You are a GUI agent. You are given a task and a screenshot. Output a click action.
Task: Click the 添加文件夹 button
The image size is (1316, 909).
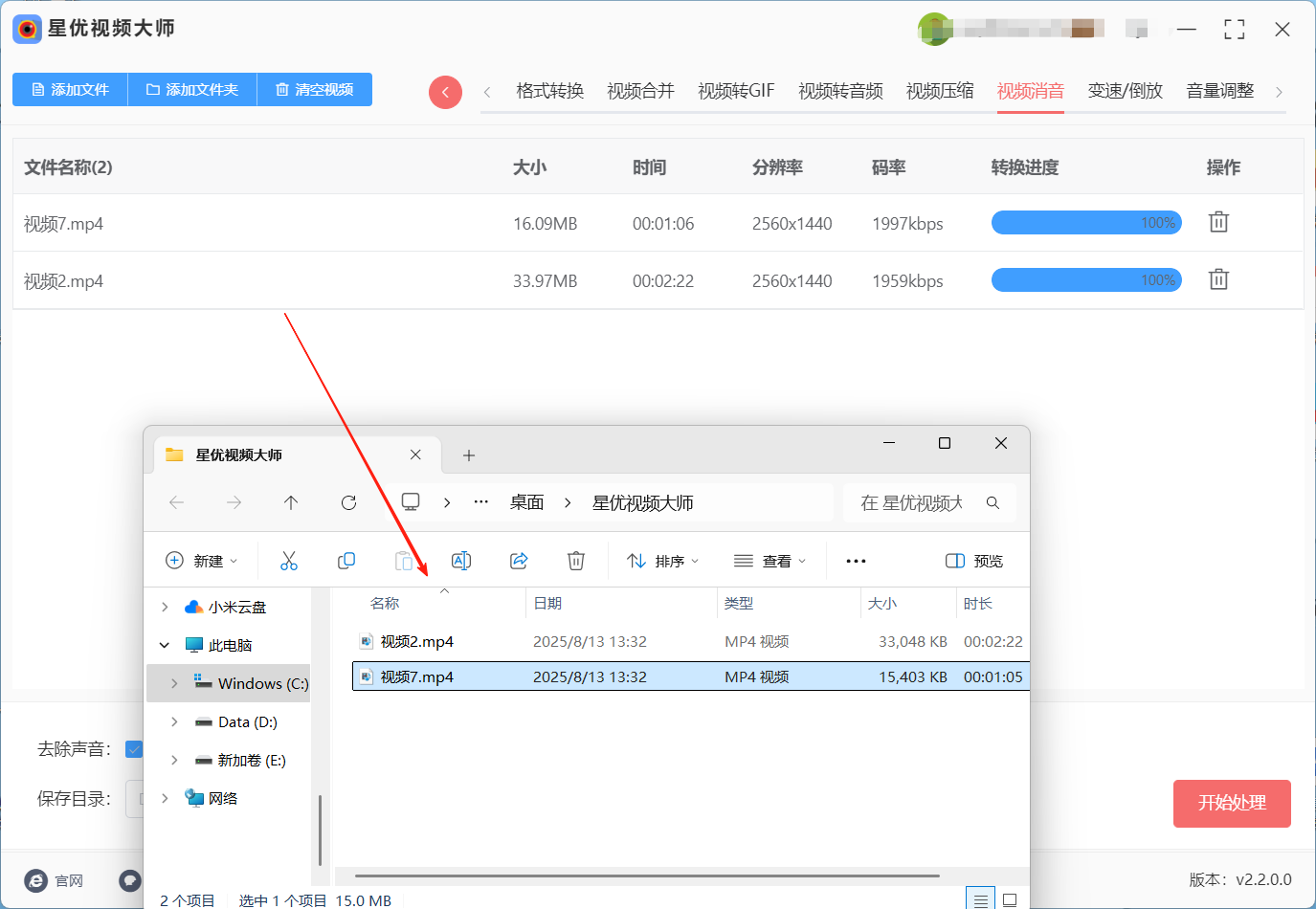pos(191,89)
